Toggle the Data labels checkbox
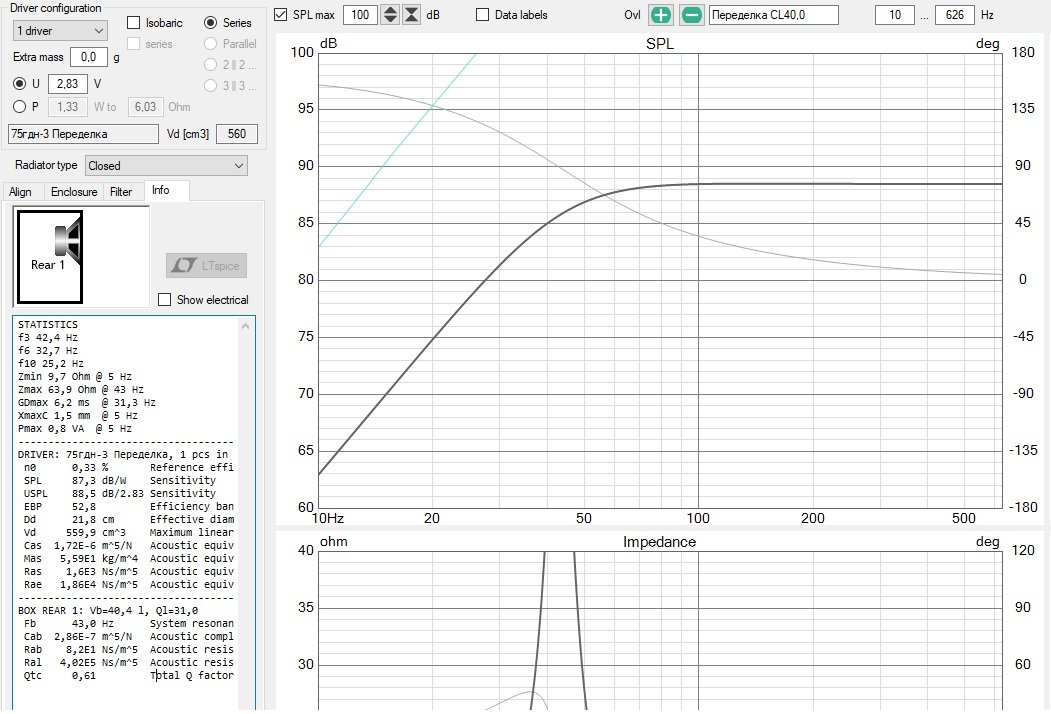 pos(483,15)
